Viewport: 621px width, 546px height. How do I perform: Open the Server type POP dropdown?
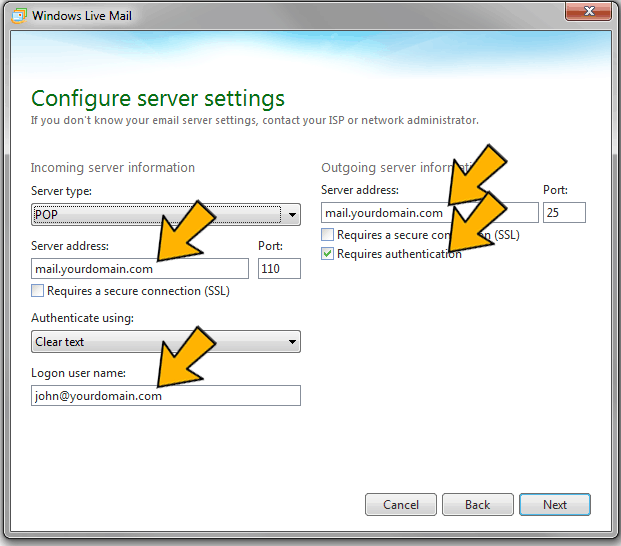166,215
